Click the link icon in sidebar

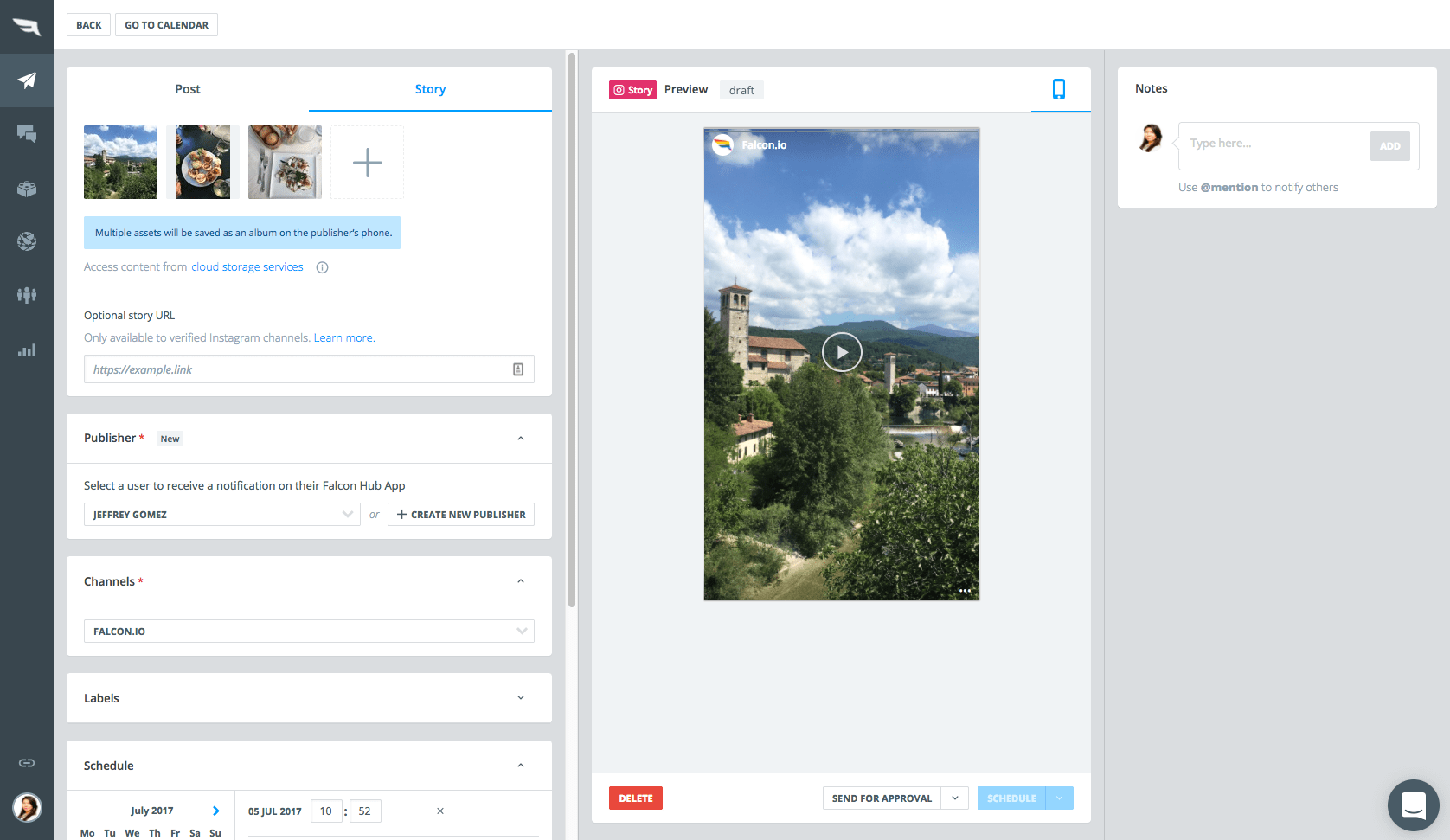pos(27,762)
